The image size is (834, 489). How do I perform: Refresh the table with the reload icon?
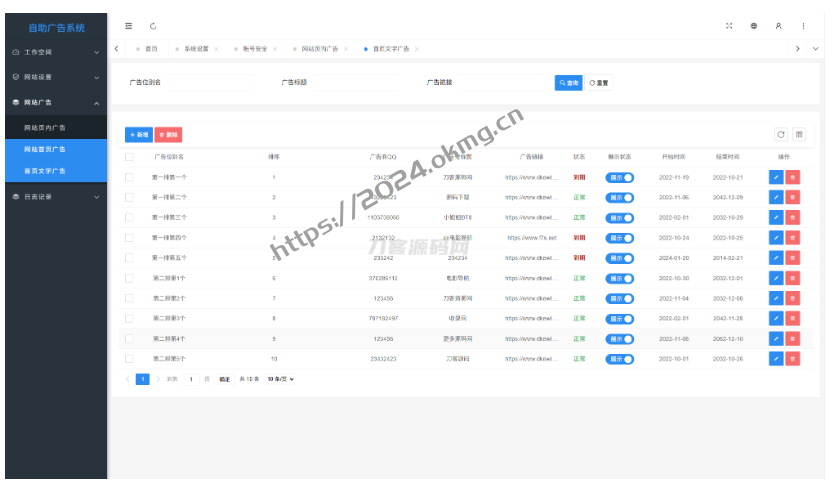(781, 135)
